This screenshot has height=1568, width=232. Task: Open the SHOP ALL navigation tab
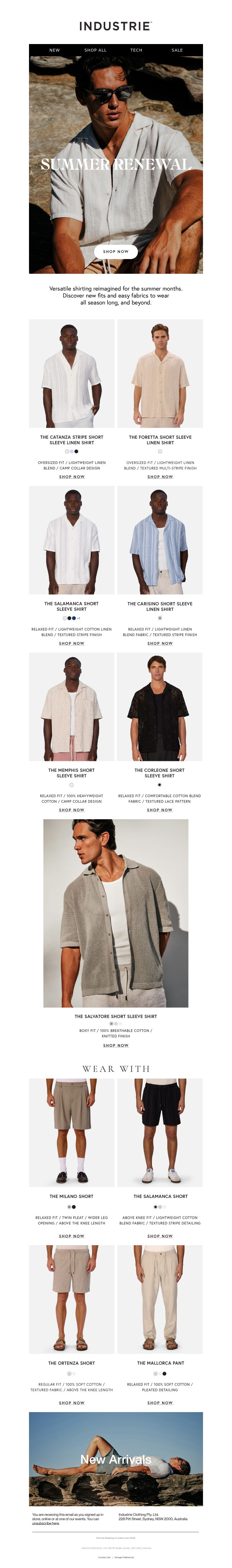click(95, 50)
